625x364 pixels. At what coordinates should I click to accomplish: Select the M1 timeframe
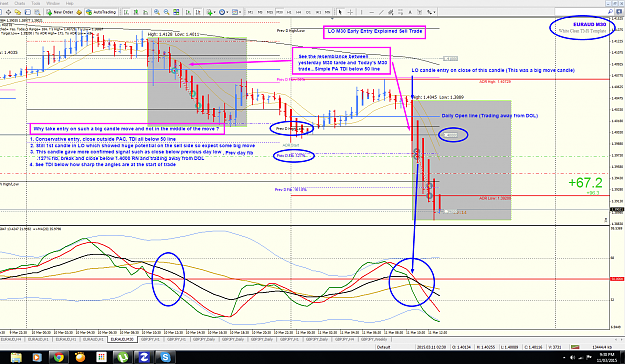[x=250, y=12]
